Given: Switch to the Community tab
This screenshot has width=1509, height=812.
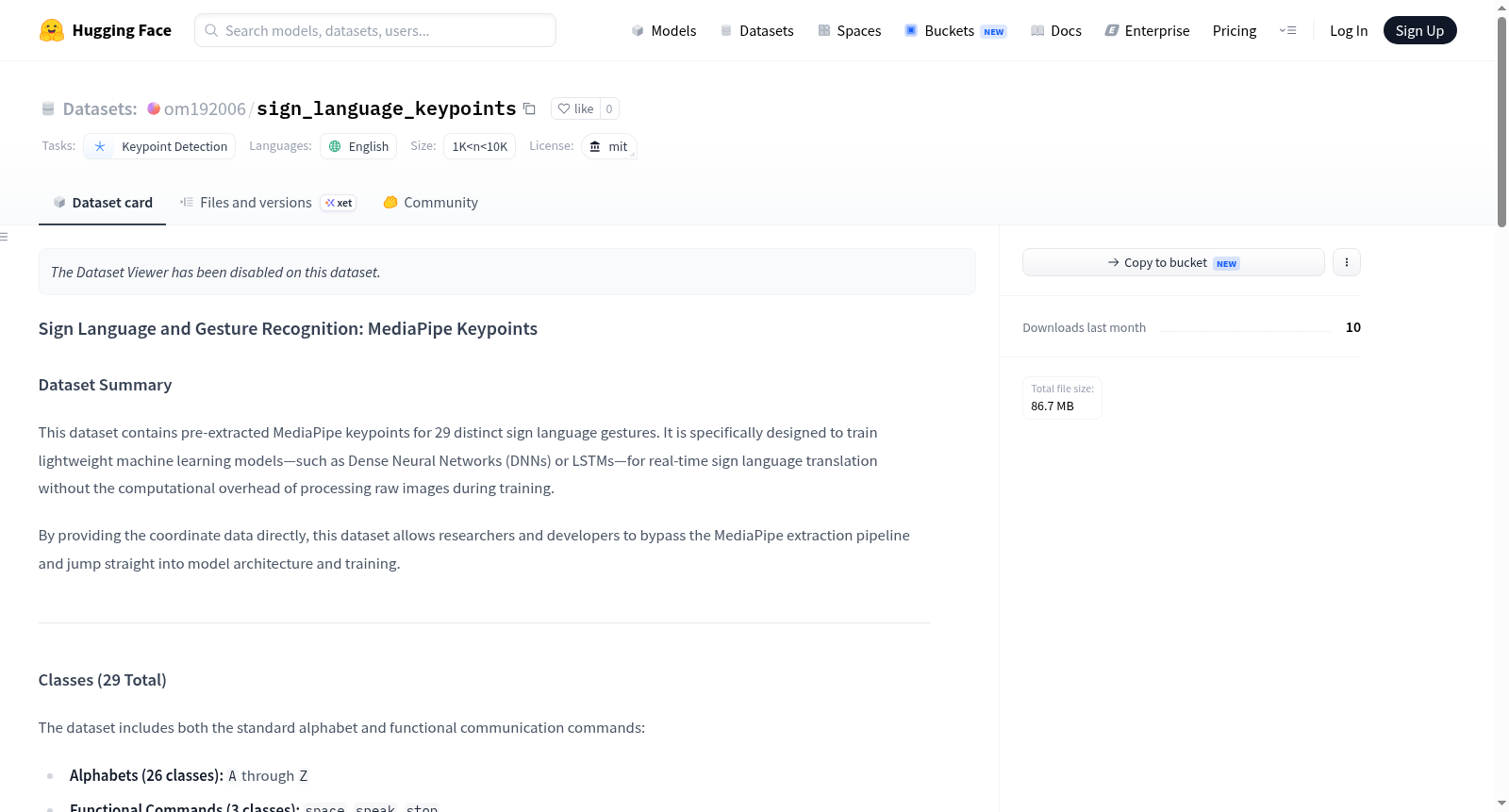Looking at the screenshot, I should click(x=430, y=203).
